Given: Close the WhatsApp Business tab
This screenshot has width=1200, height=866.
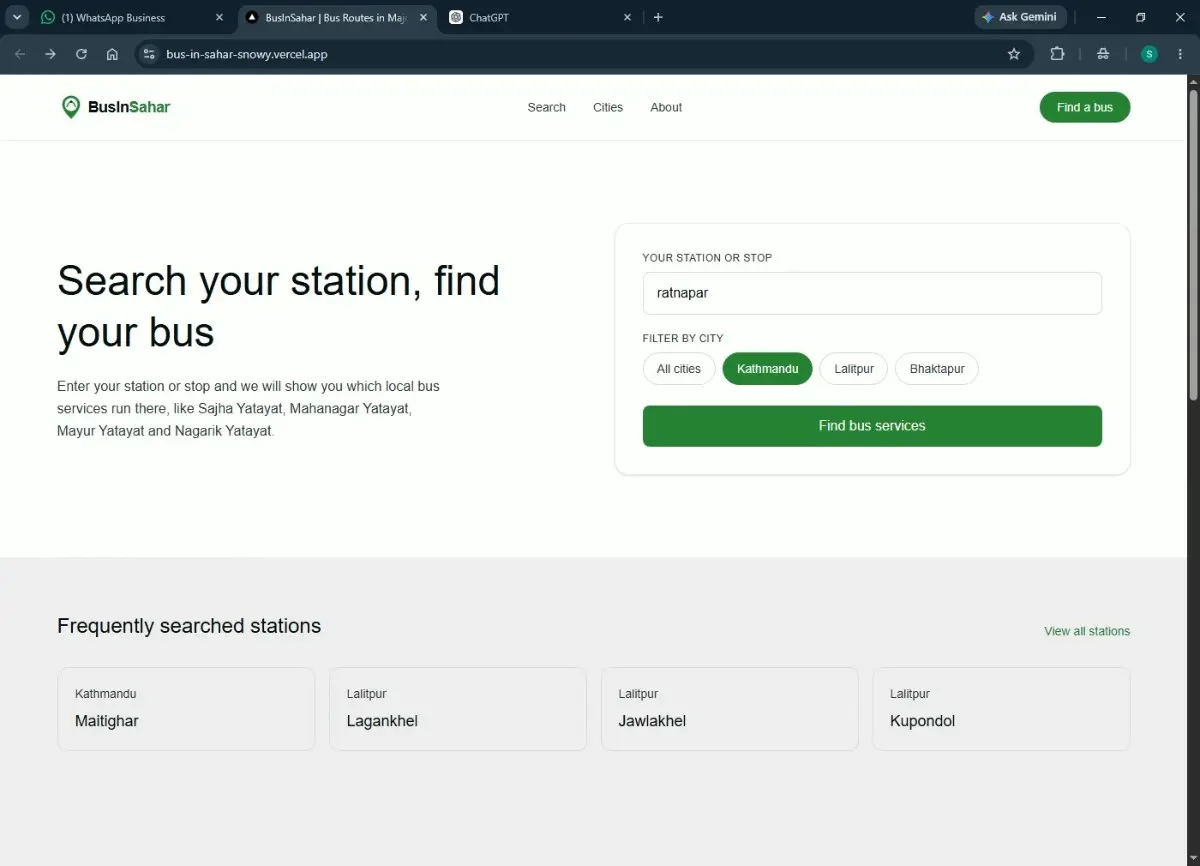Looking at the screenshot, I should (x=219, y=18).
